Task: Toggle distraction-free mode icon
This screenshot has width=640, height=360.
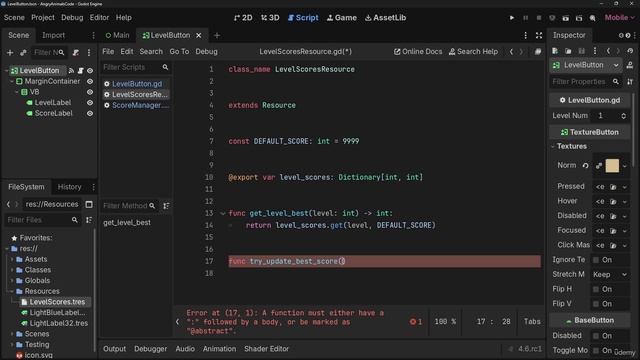Action: [x=539, y=36]
